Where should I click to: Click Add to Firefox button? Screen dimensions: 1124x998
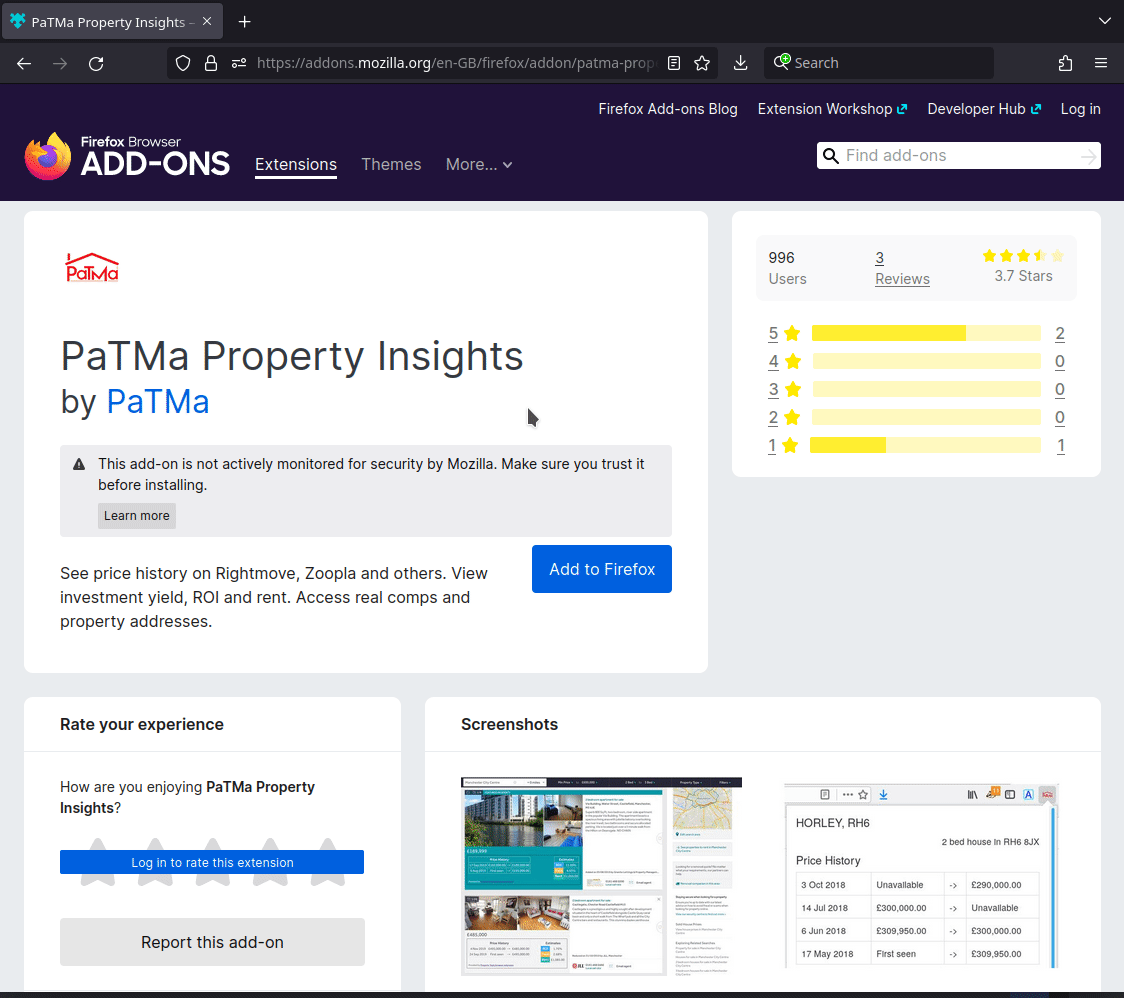tap(602, 569)
